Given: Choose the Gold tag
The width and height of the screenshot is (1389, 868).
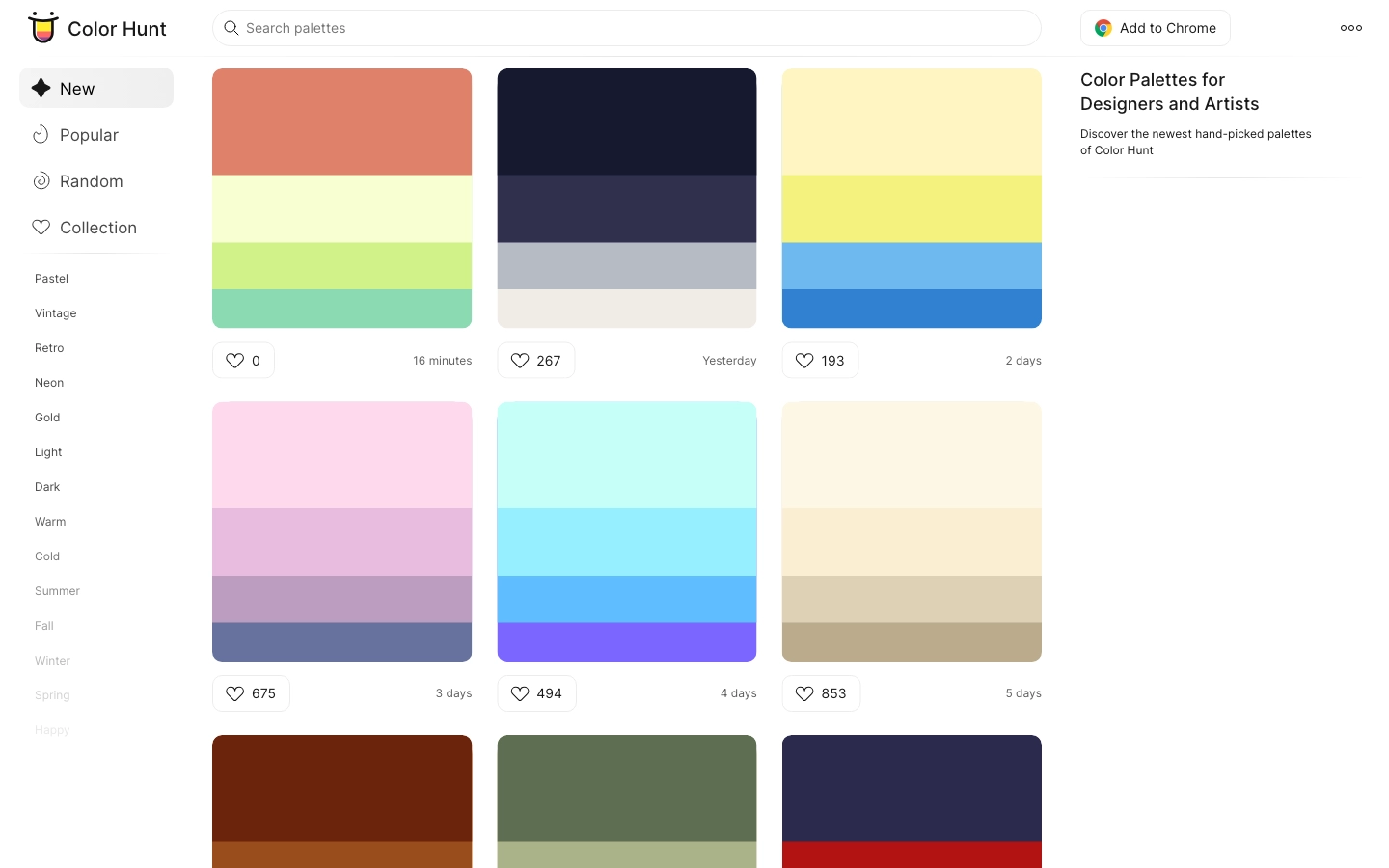Looking at the screenshot, I should pyautogui.click(x=47, y=418).
